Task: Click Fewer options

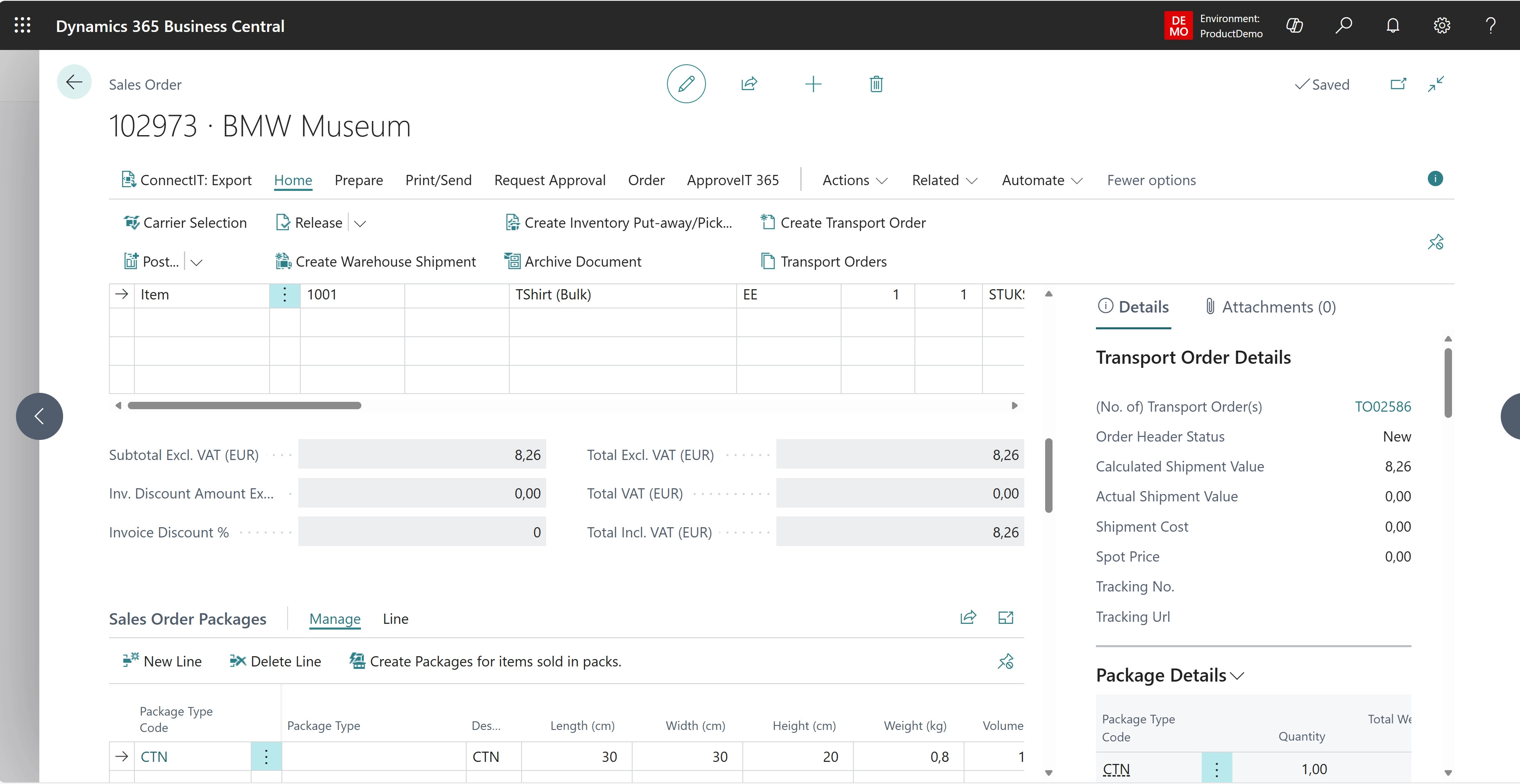Action: click(x=1151, y=180)
